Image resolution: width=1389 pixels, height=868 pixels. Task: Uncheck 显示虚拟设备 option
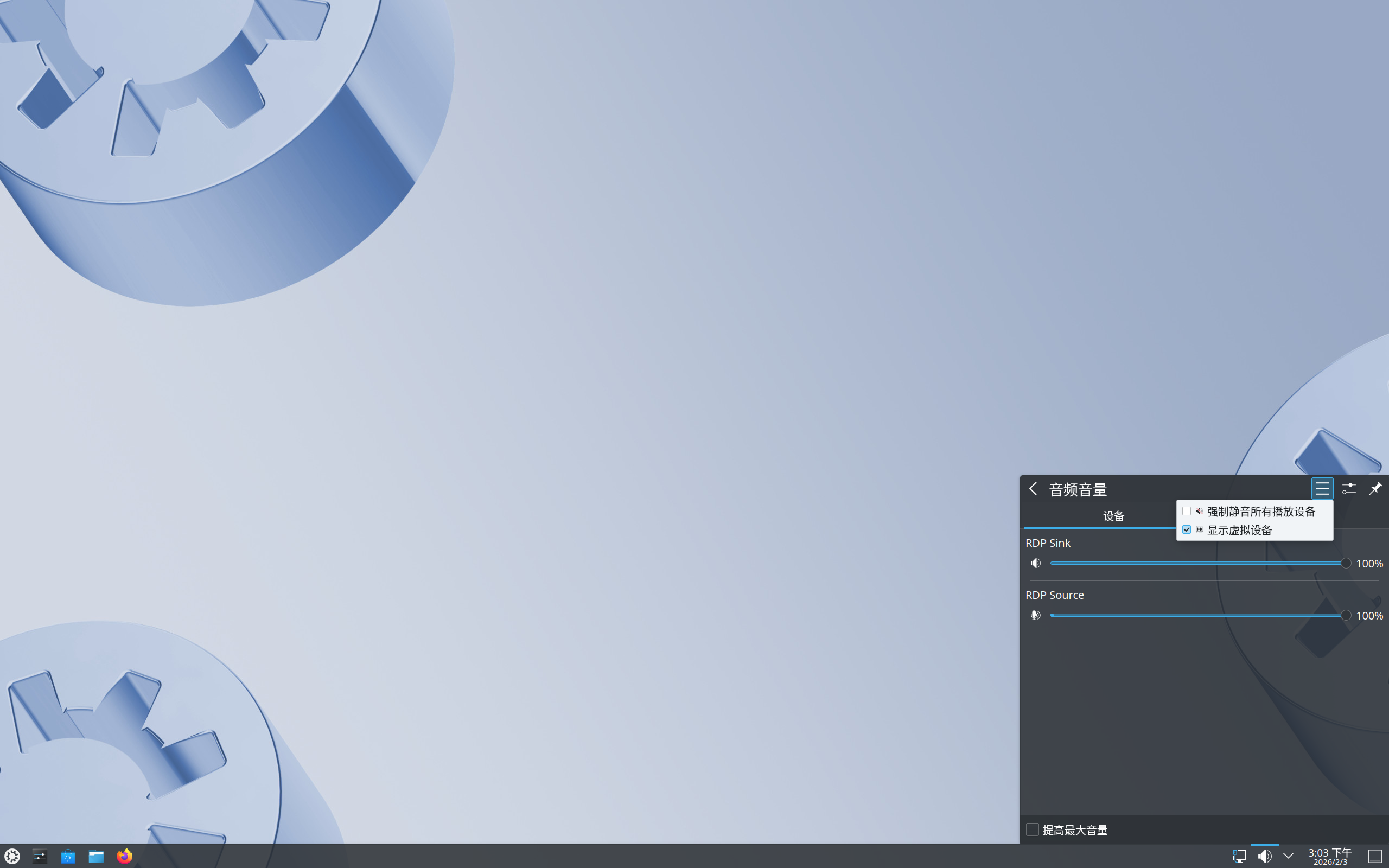[x=1187, y=529]
